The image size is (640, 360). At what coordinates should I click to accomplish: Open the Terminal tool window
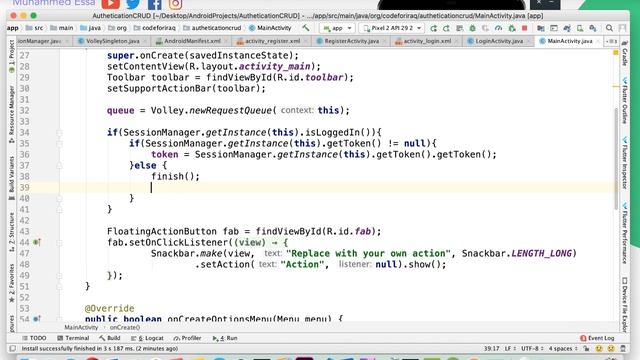point(73,338)
